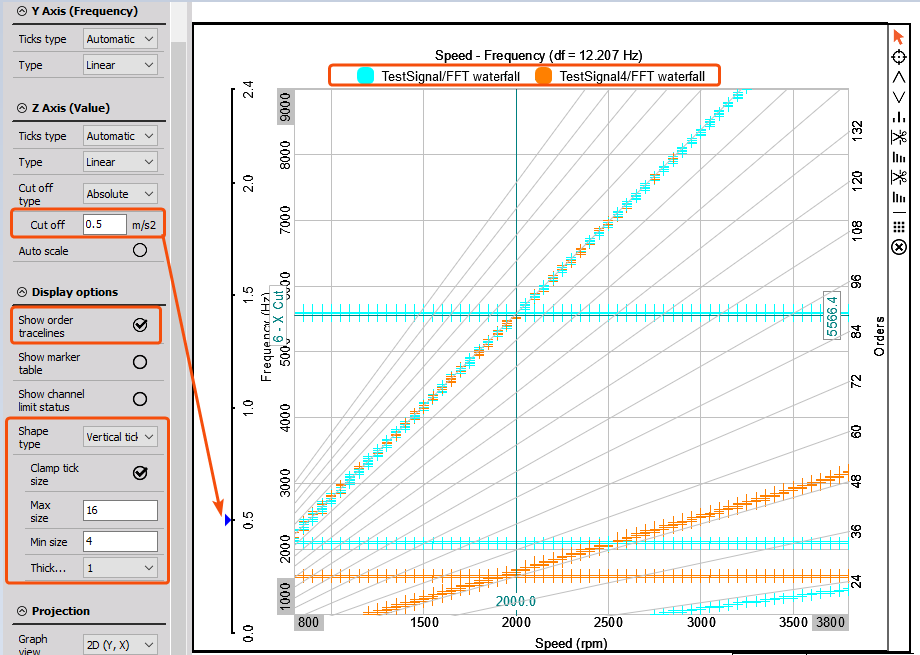Click the frequency axis maximum value 9000
The height and width of the screenshot is (655, 920).
(x=285, y=107)
